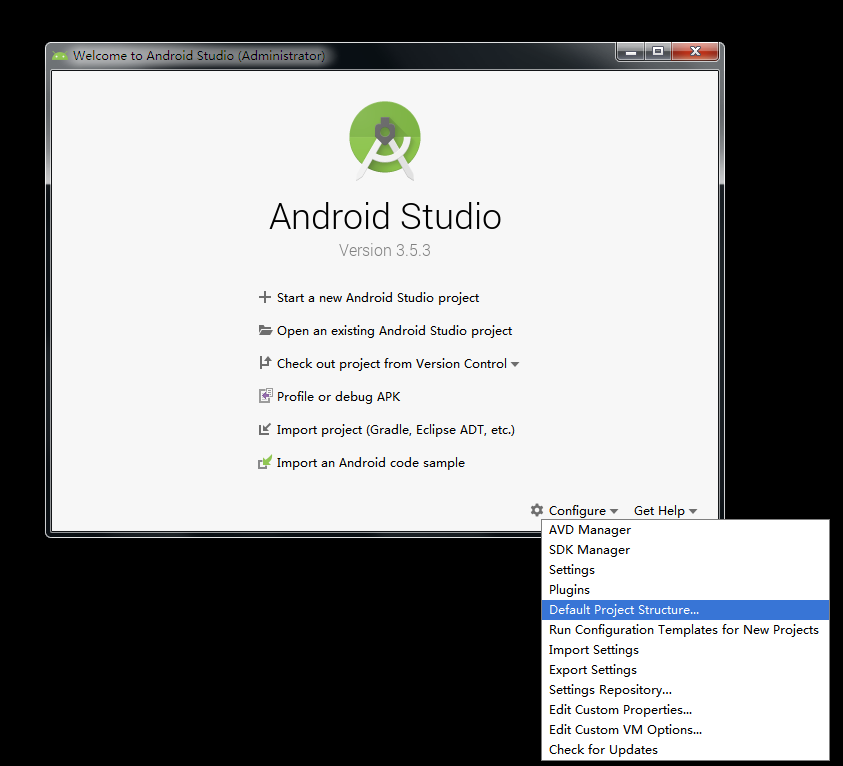843x766 pixels.
Task: Open an existing Android Studio project
Action: pyautogui.click(x=394, y=331)
